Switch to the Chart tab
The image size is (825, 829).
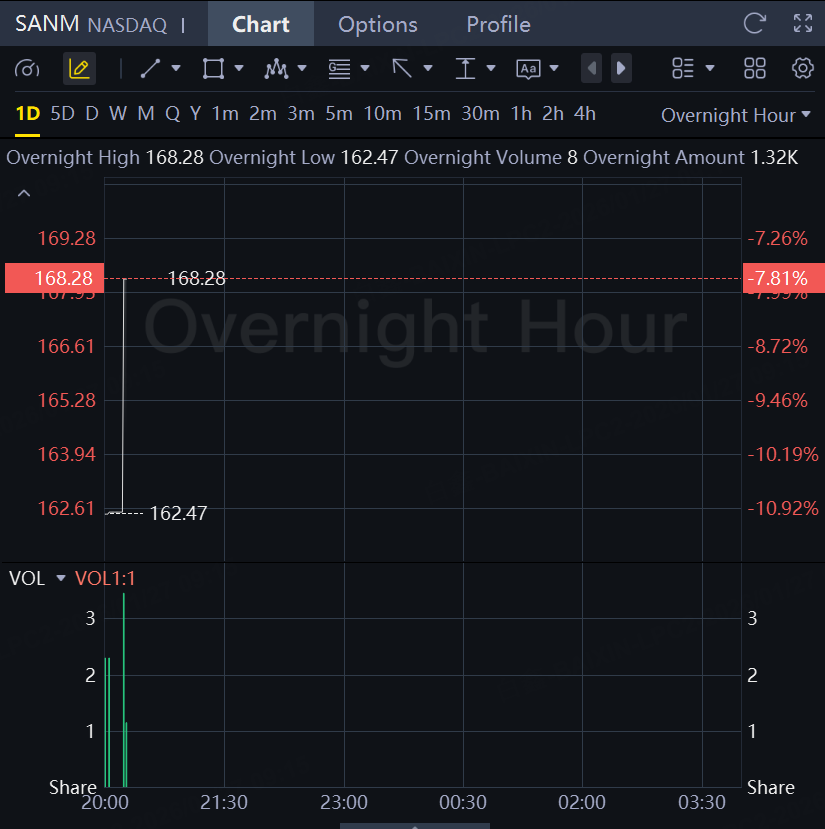(x=261, y=24)
